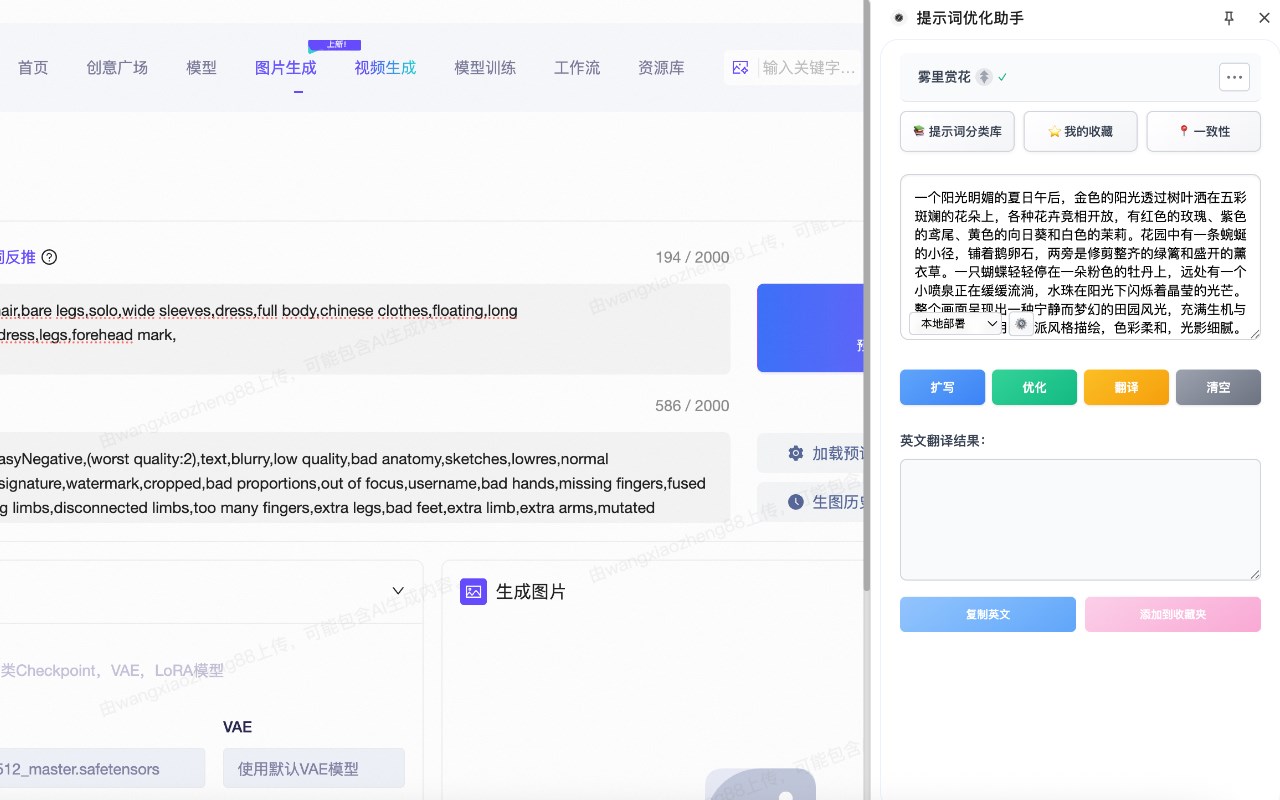Viewport: 1280px width, 800px height.
Task: Click the 上新 badge above 视频生成
Action: 335,45
